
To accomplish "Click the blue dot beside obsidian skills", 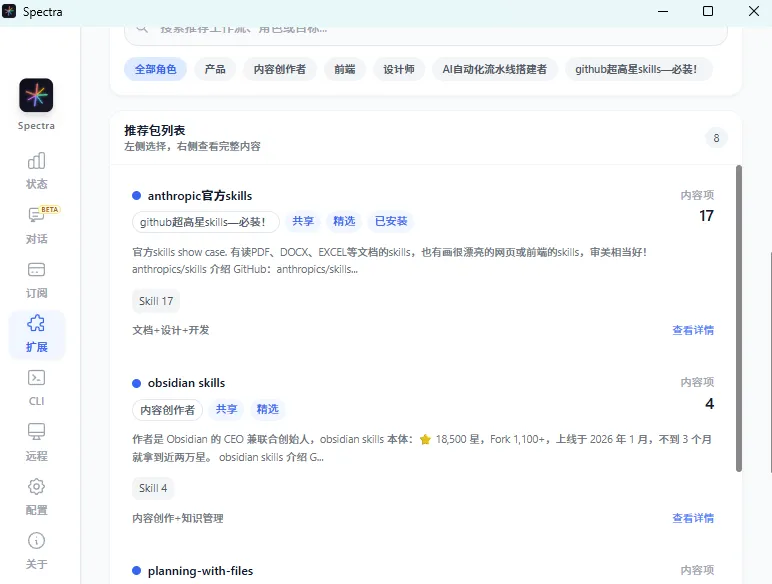I will 136,383.
